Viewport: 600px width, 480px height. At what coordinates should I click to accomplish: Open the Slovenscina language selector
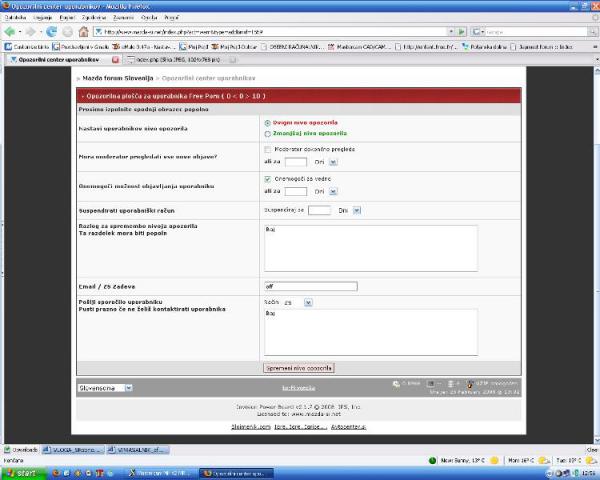tap(105, 387)
